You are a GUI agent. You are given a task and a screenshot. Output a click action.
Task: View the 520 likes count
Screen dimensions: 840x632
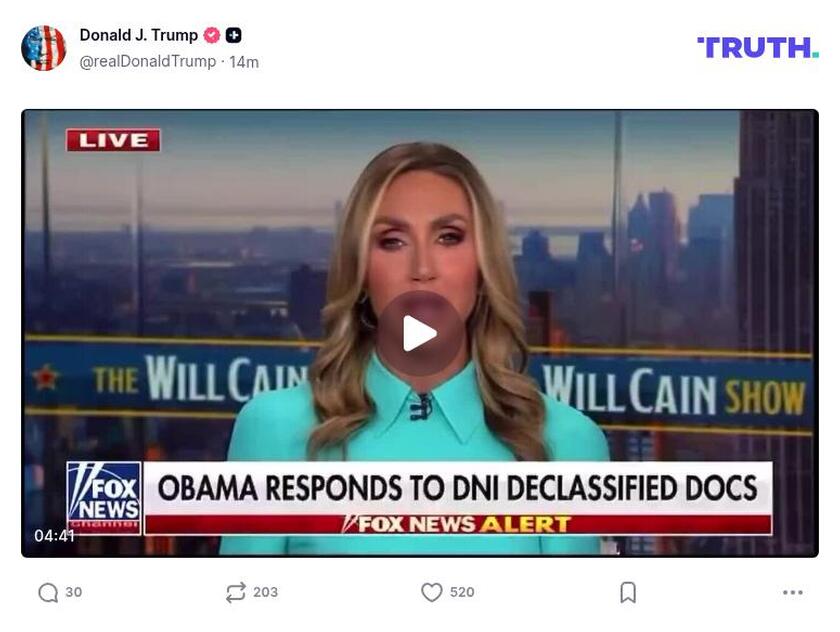click(x=462, y=592)
